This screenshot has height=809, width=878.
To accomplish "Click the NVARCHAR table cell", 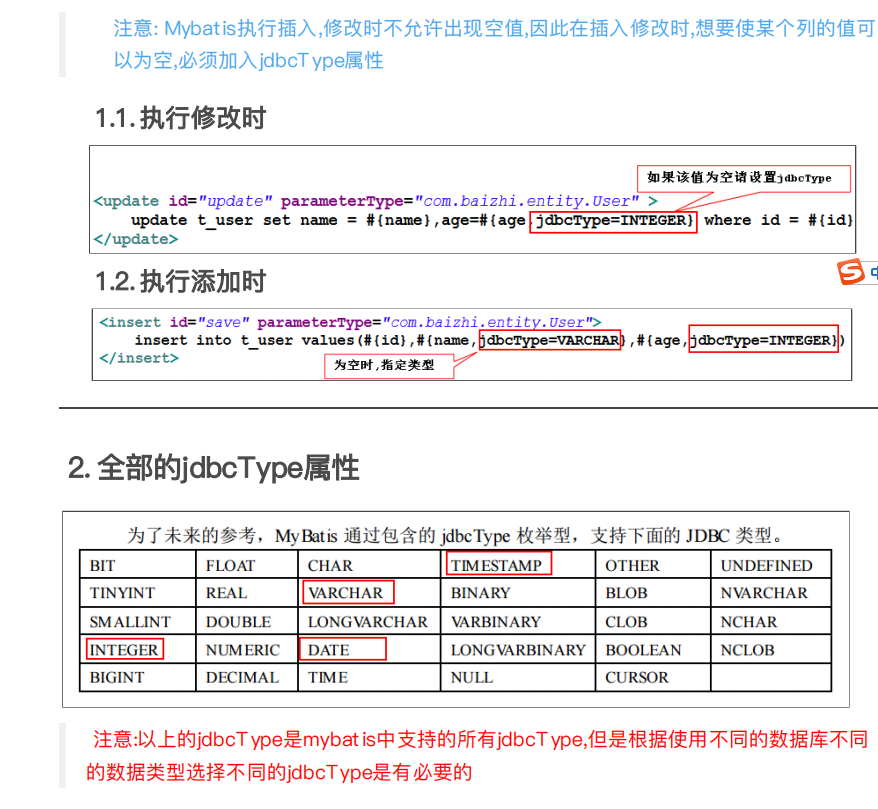I will point(771,592).
